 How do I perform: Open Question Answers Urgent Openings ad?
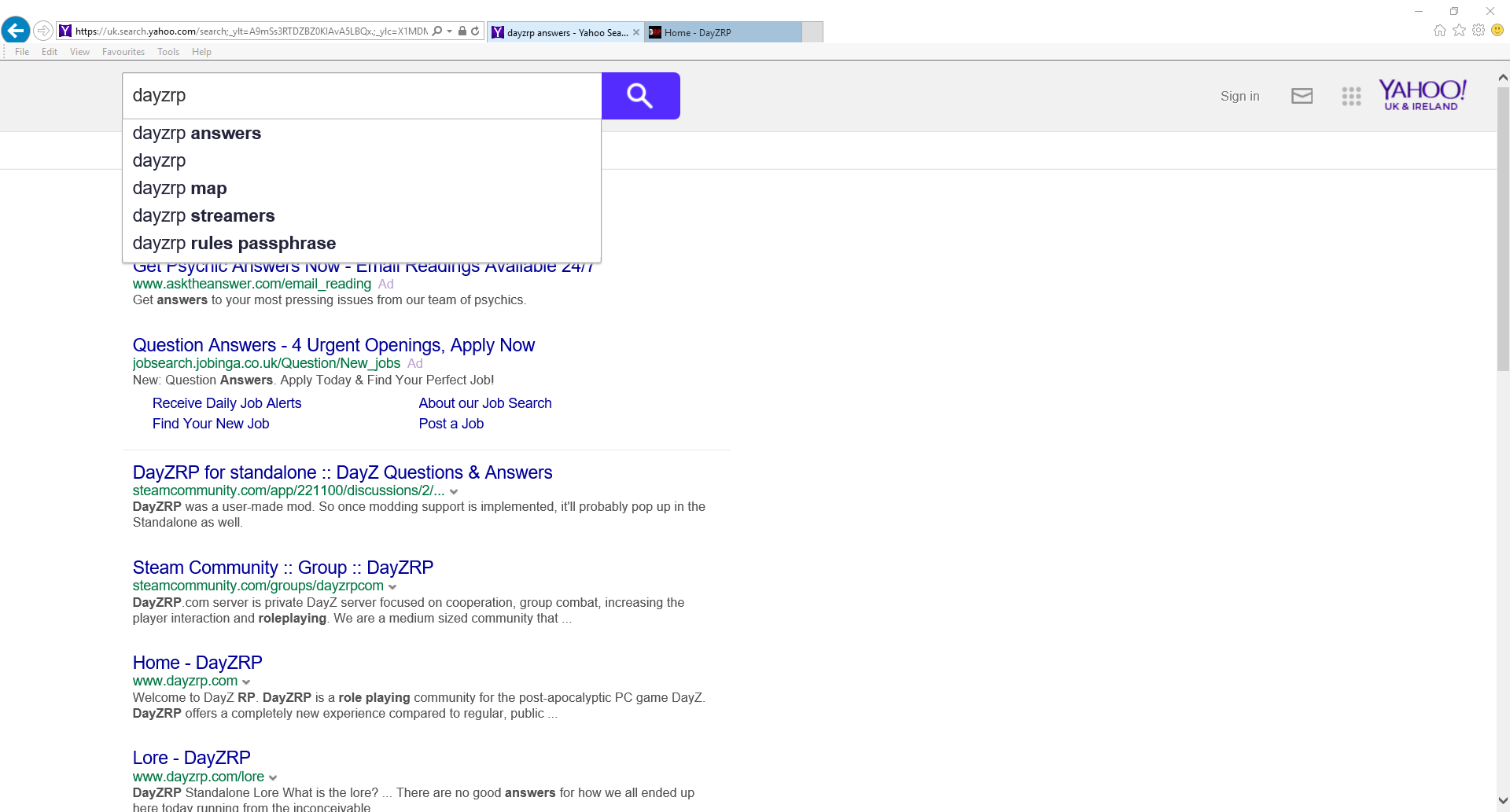333,345
